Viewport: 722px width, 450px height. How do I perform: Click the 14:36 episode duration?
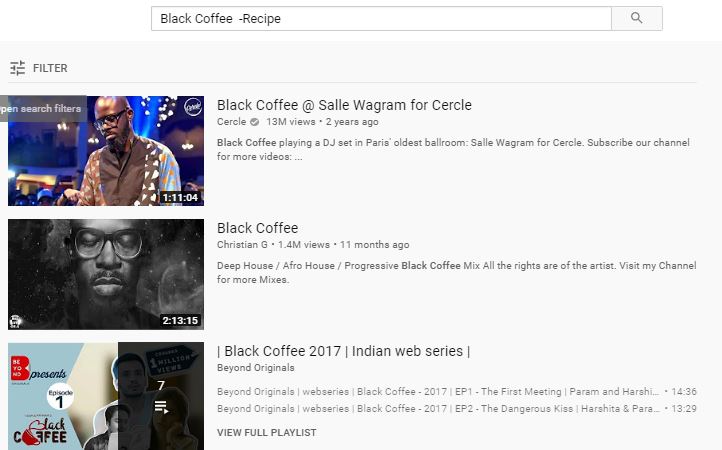pyautogui.click(x=684, y=392)
